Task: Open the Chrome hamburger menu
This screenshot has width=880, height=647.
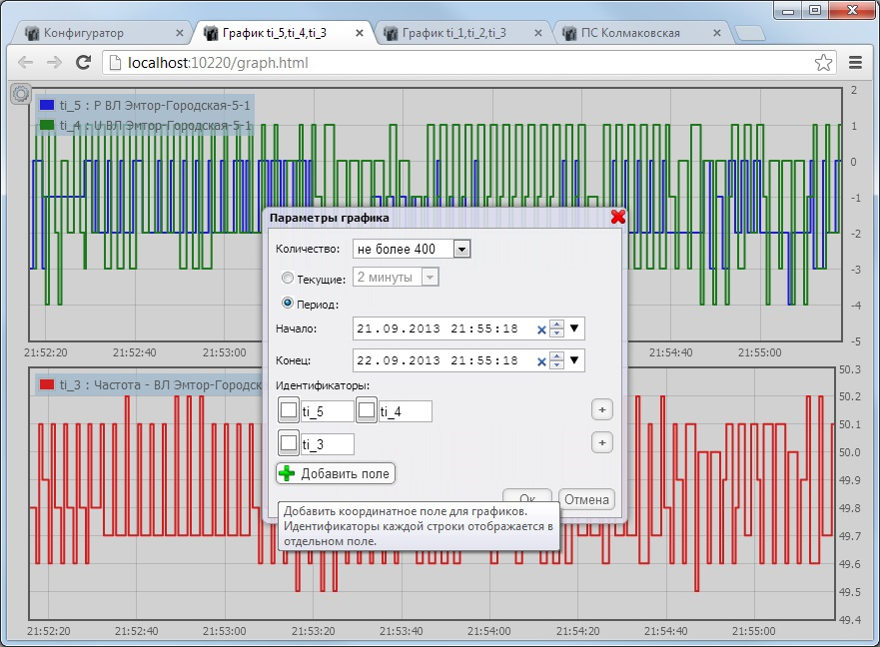Action: pos(855,63)
